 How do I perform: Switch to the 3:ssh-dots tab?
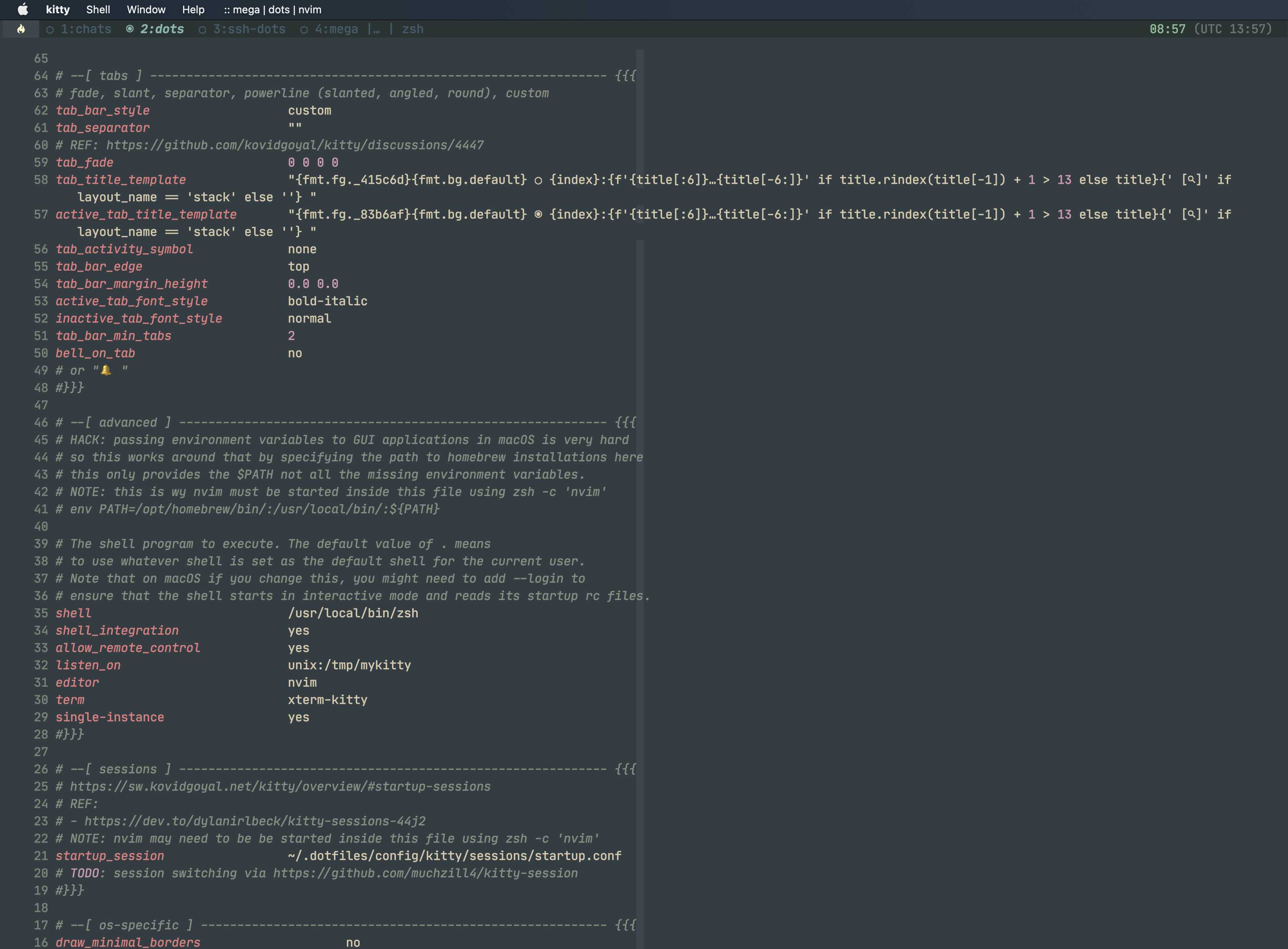click(x=249, y=29)
